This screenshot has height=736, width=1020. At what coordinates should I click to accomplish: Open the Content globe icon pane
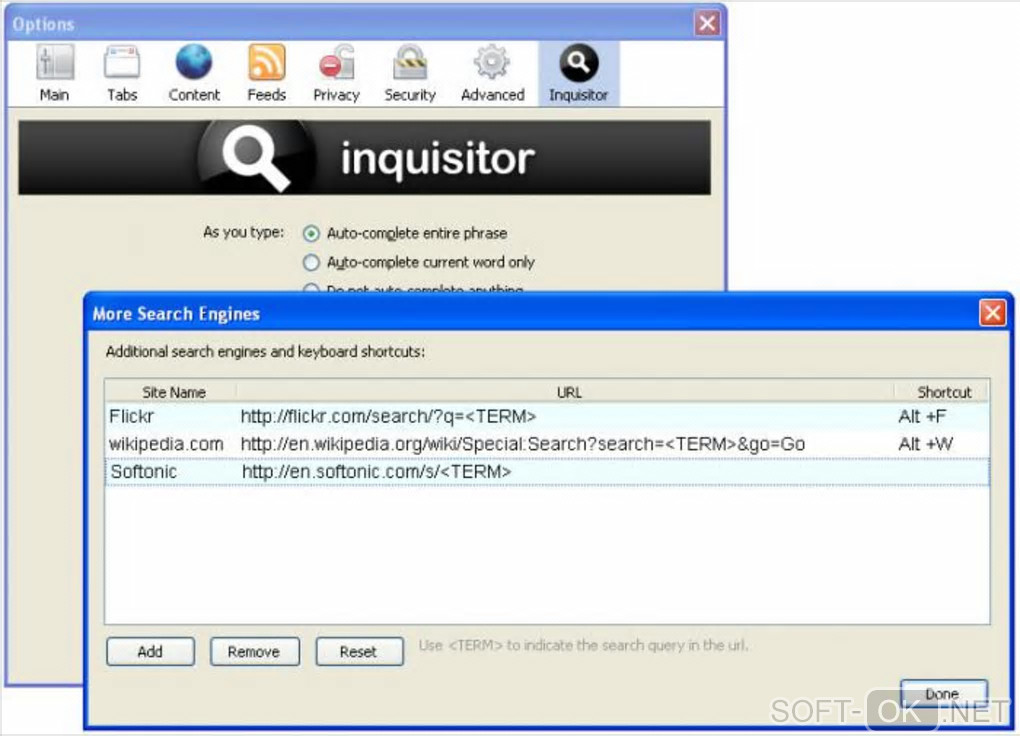[x=194, y=74]
